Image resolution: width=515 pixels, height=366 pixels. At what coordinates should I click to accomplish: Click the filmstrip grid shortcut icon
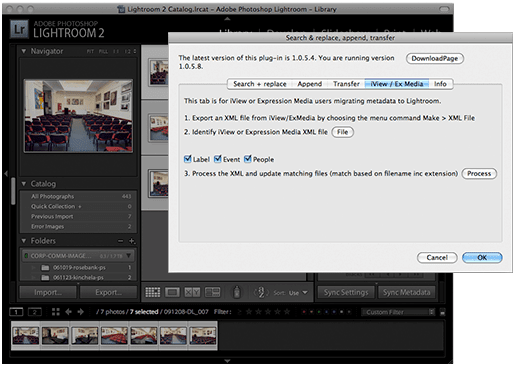[56, 312]
